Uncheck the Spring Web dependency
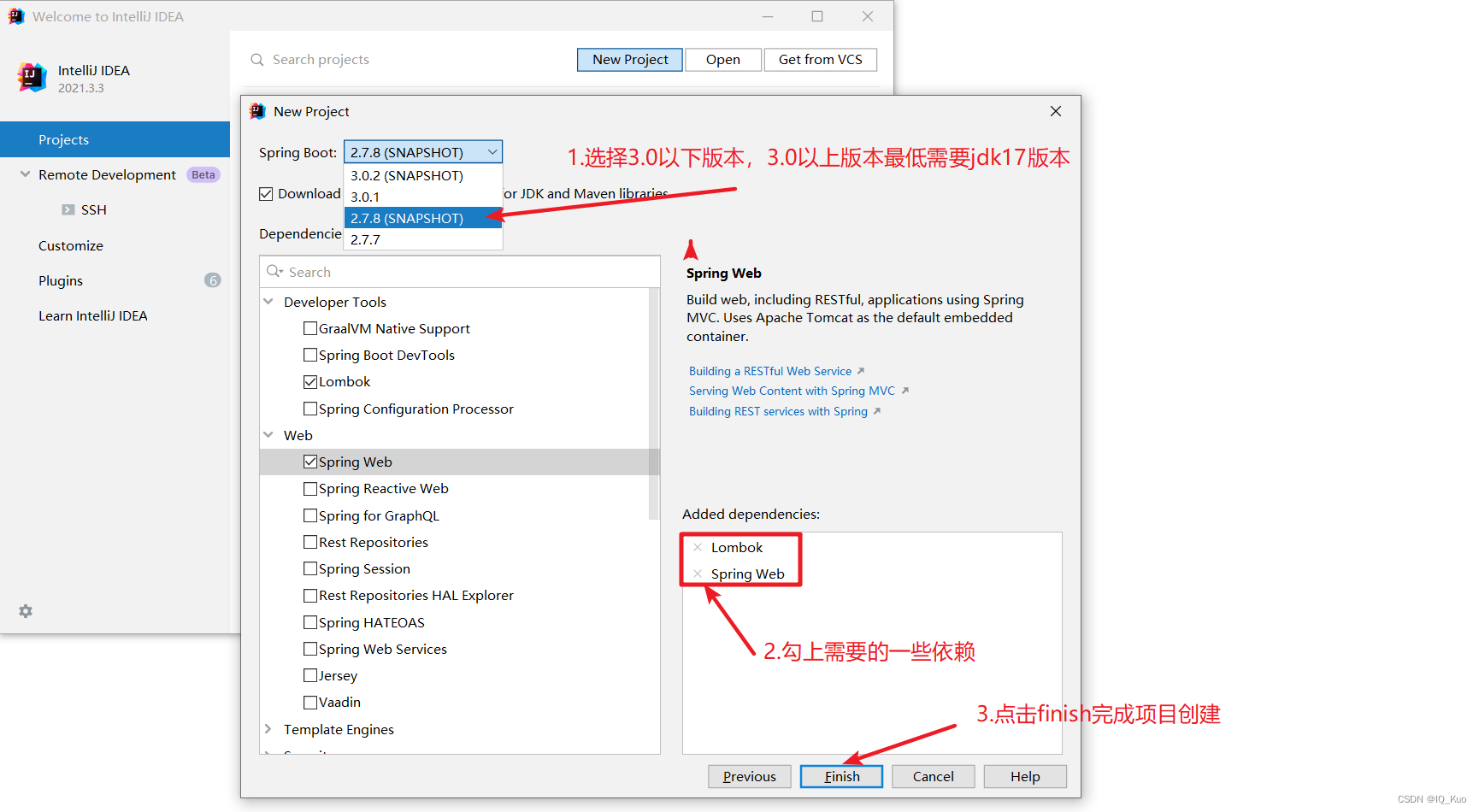This screenshot has height=812, width=1479. point(310,462)
